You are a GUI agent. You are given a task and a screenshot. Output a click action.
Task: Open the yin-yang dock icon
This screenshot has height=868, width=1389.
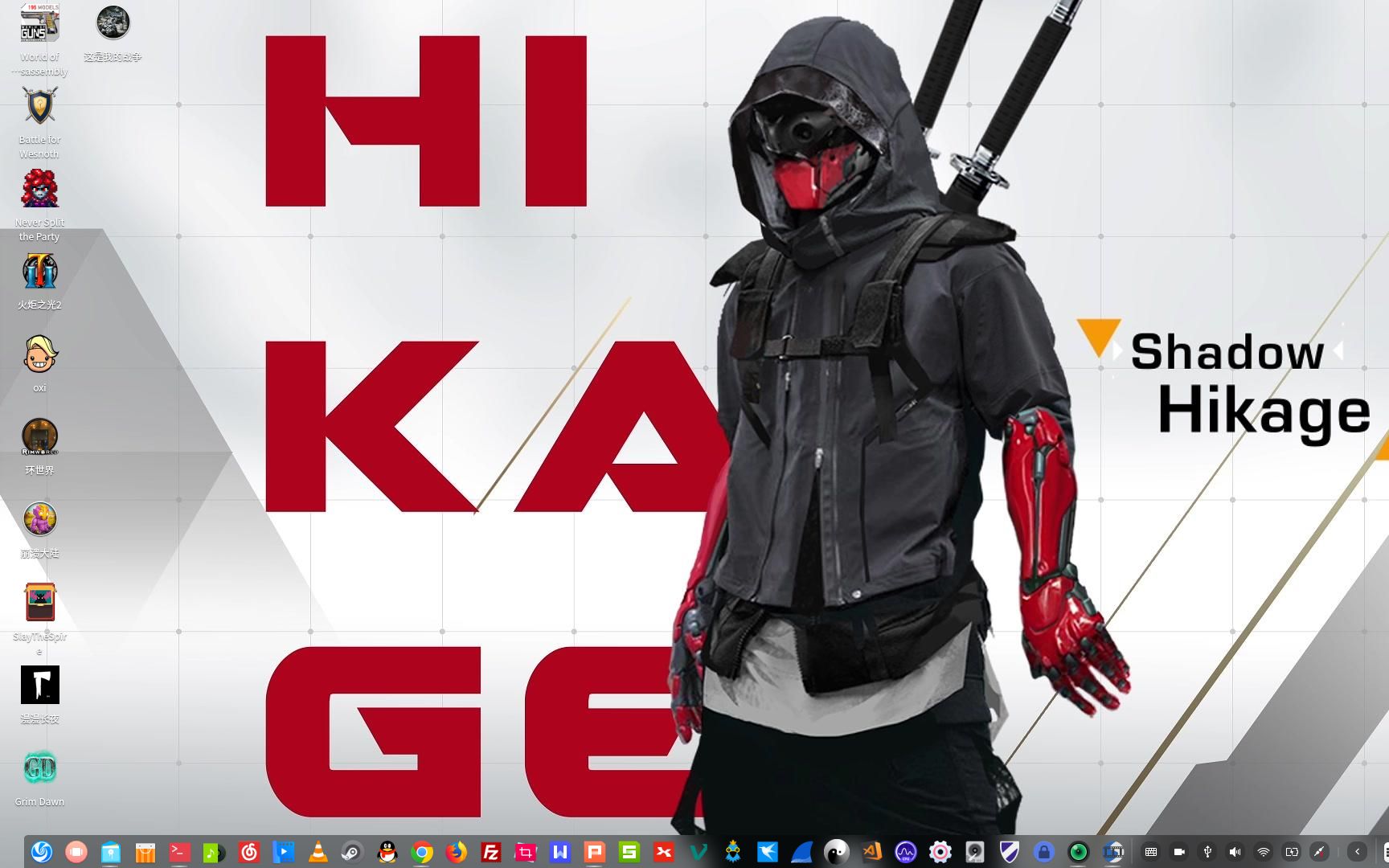point(837,851)
